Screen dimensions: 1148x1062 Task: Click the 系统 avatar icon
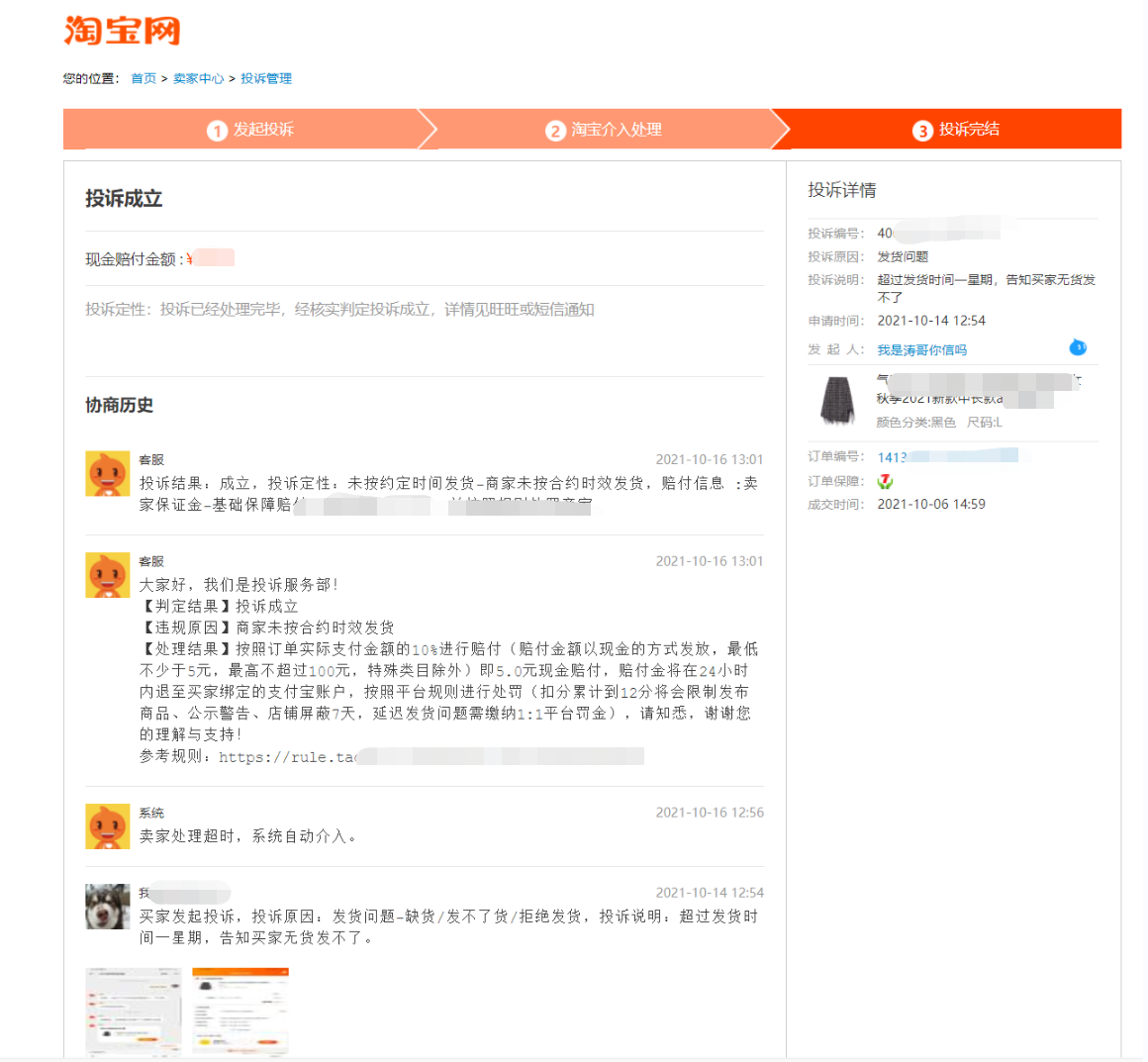pos(108,826)
